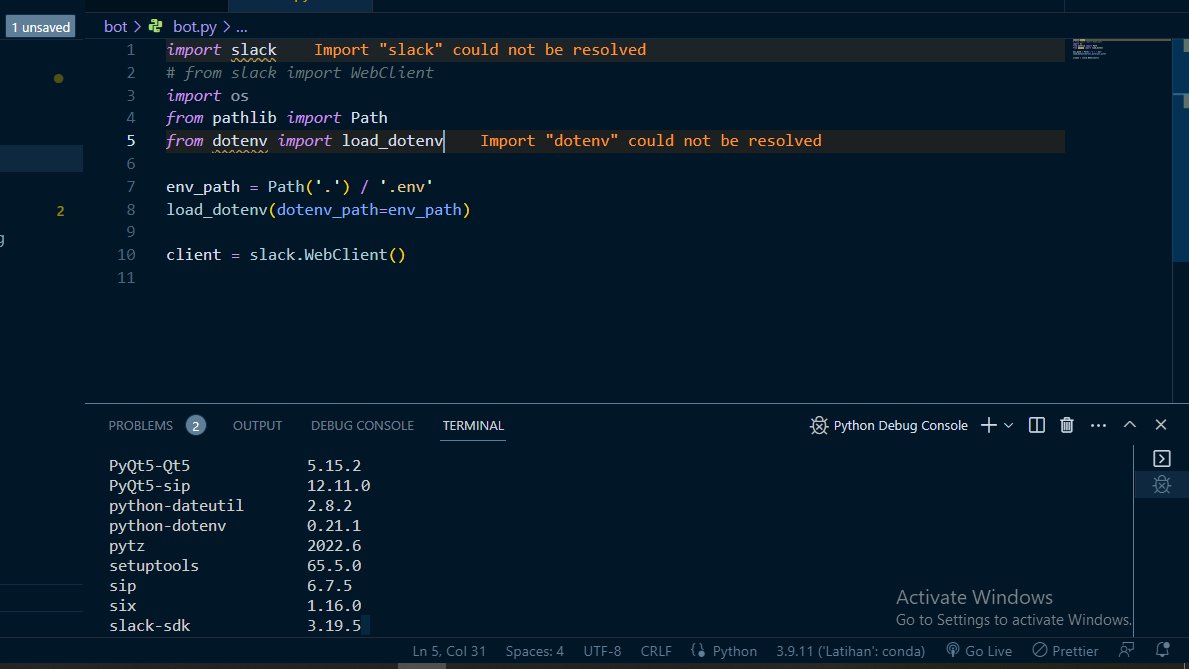Change line ending via CRLF

tap(656, 651)
